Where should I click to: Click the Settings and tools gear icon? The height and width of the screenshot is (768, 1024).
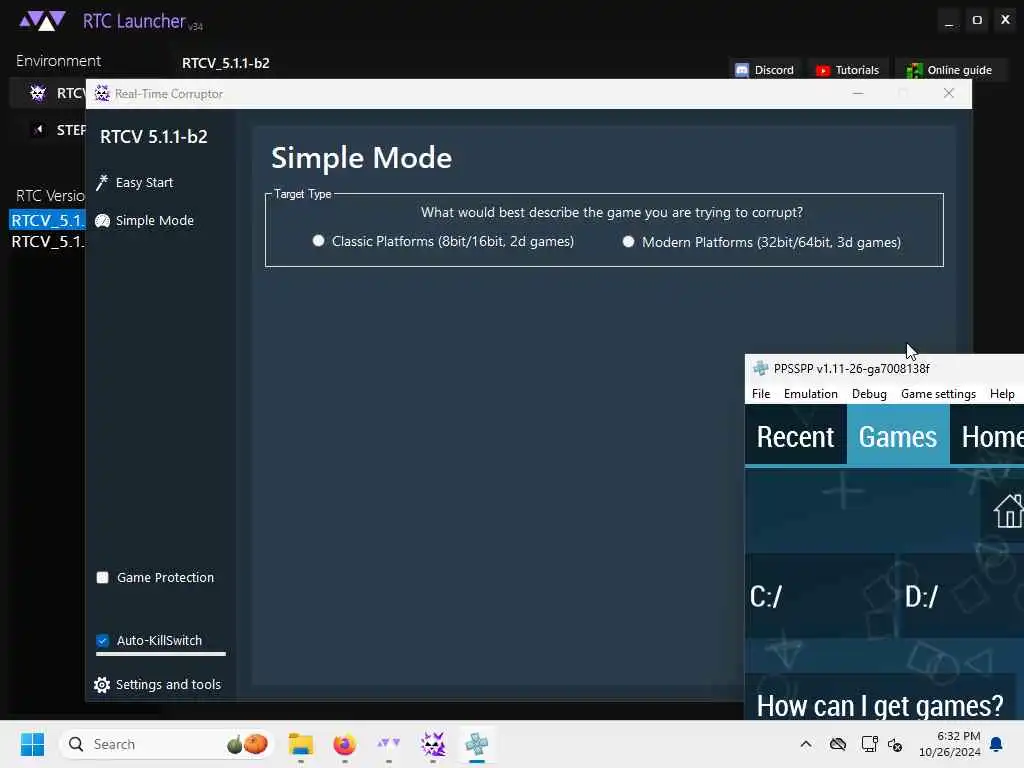tap(102, 684)
